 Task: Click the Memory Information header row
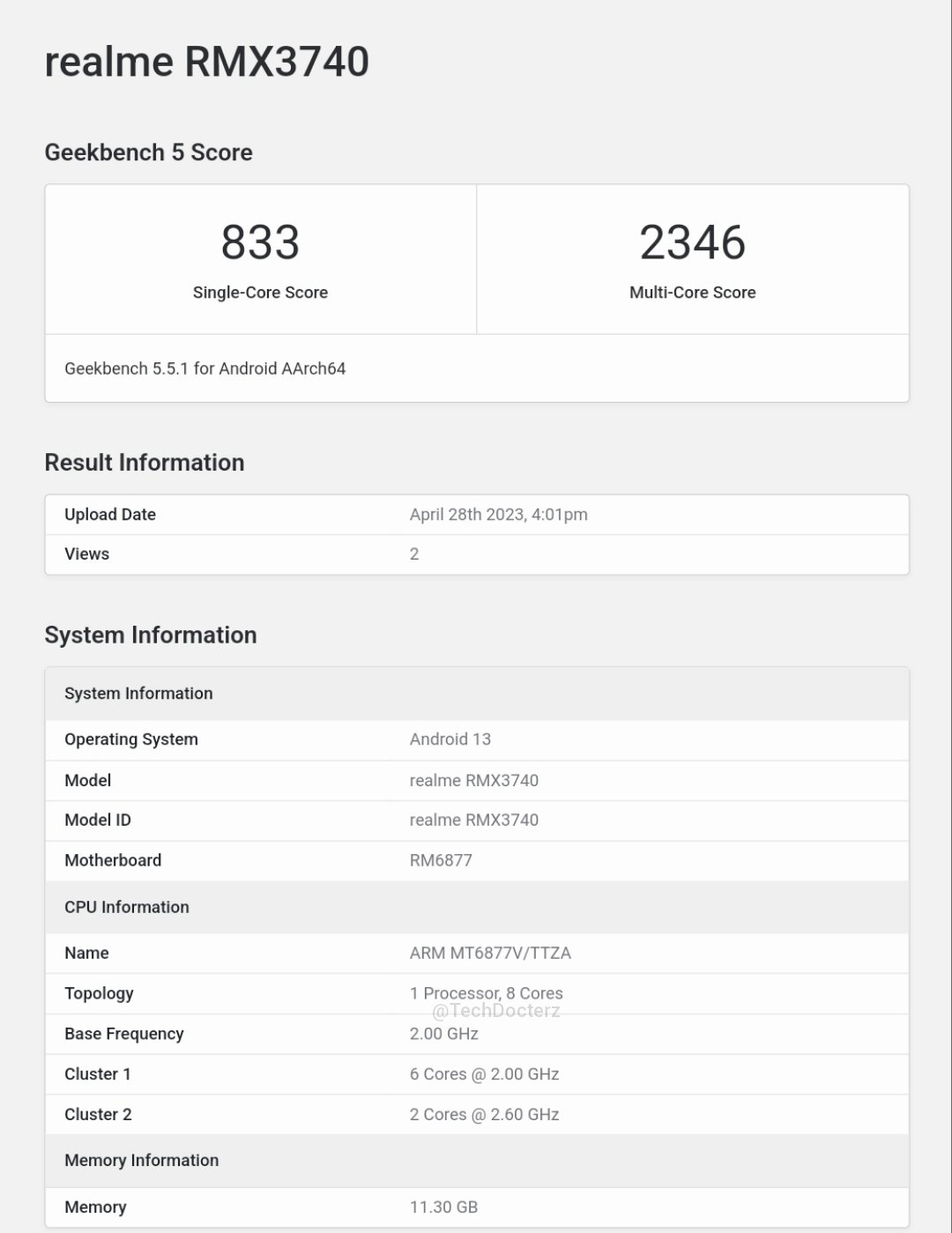tap(477, 1161)
